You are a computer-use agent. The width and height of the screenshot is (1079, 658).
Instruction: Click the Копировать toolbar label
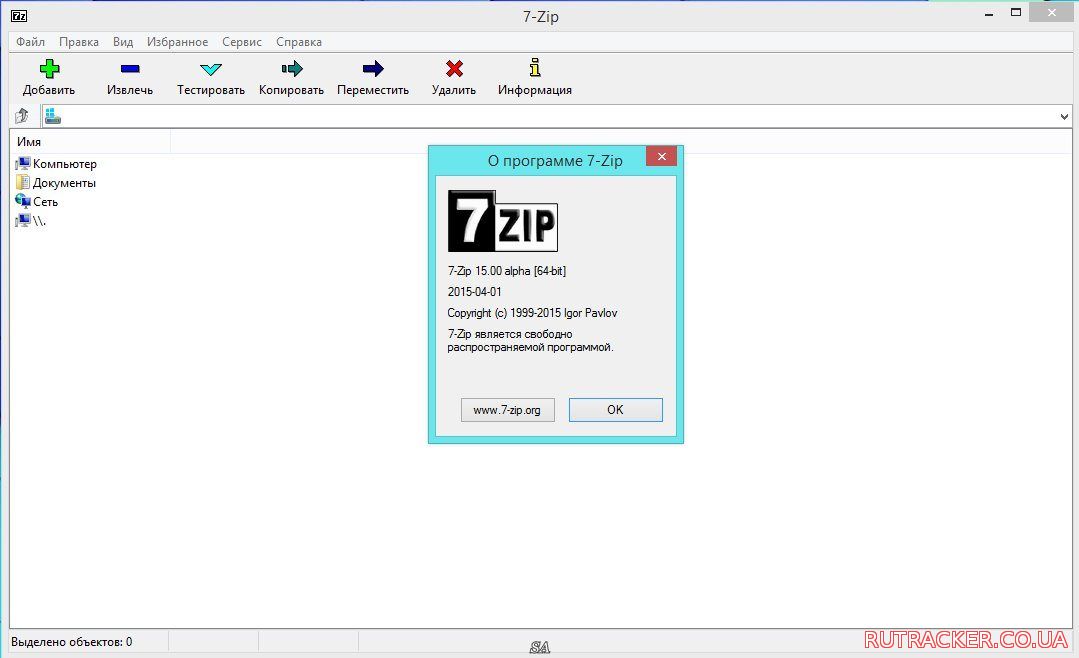point(292,90)
